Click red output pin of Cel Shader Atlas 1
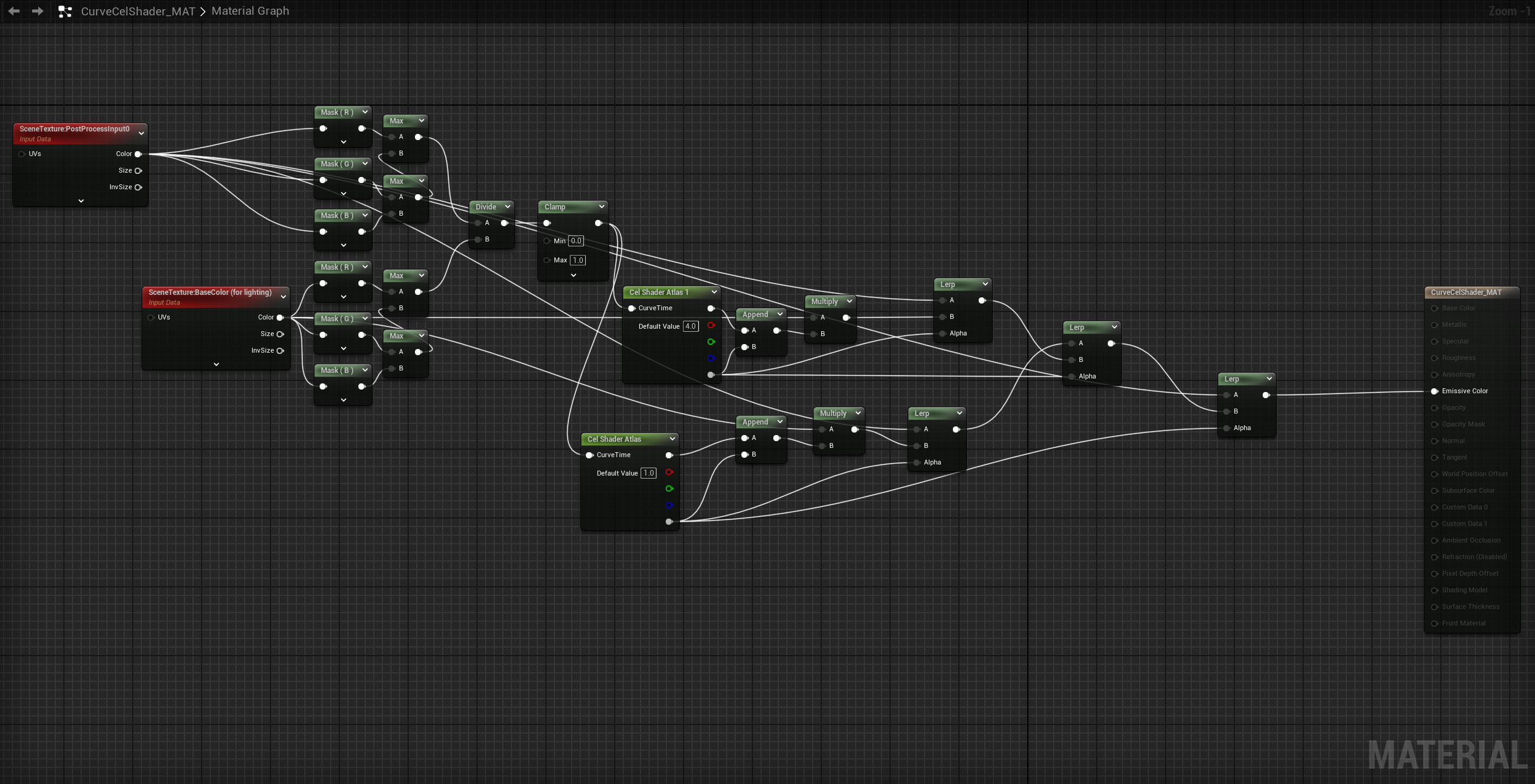The image size is (1535, 784). click(711, 325)
